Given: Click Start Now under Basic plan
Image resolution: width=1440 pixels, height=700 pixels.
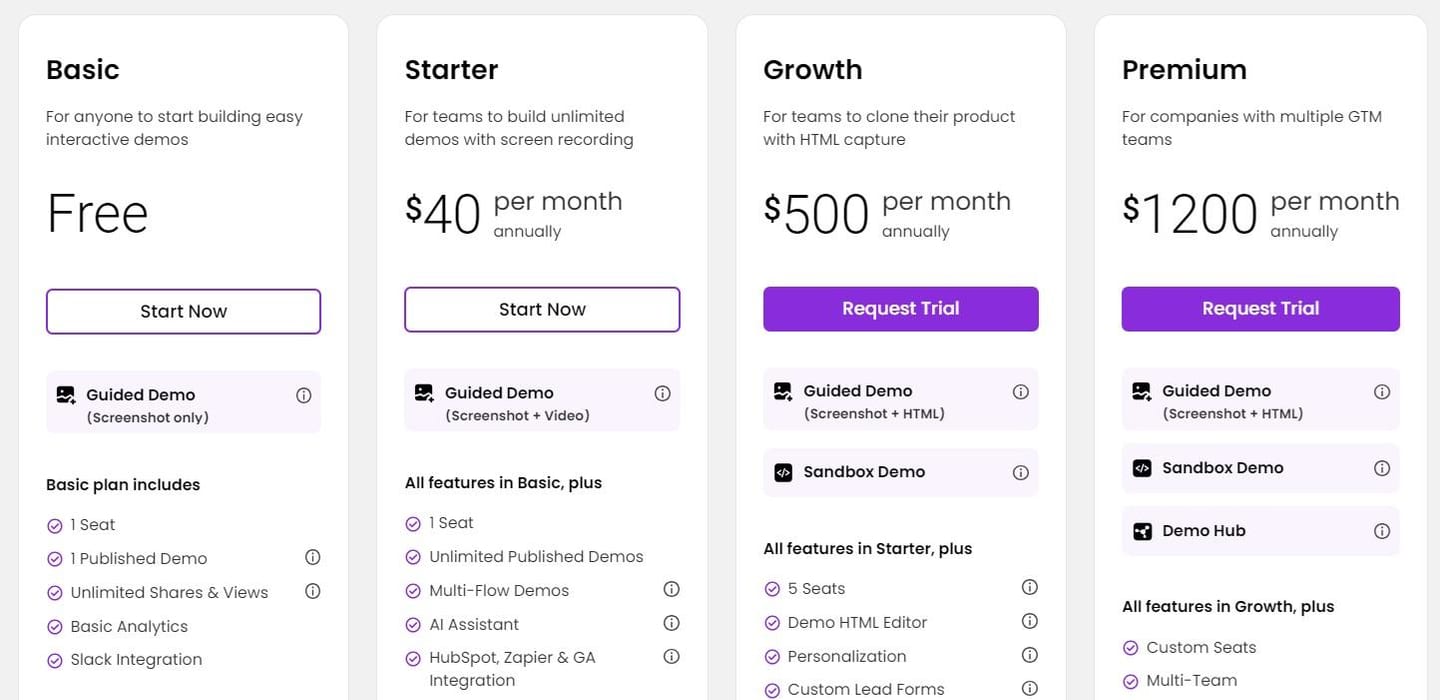Looking at the screenshot, I should click(183, 311).
